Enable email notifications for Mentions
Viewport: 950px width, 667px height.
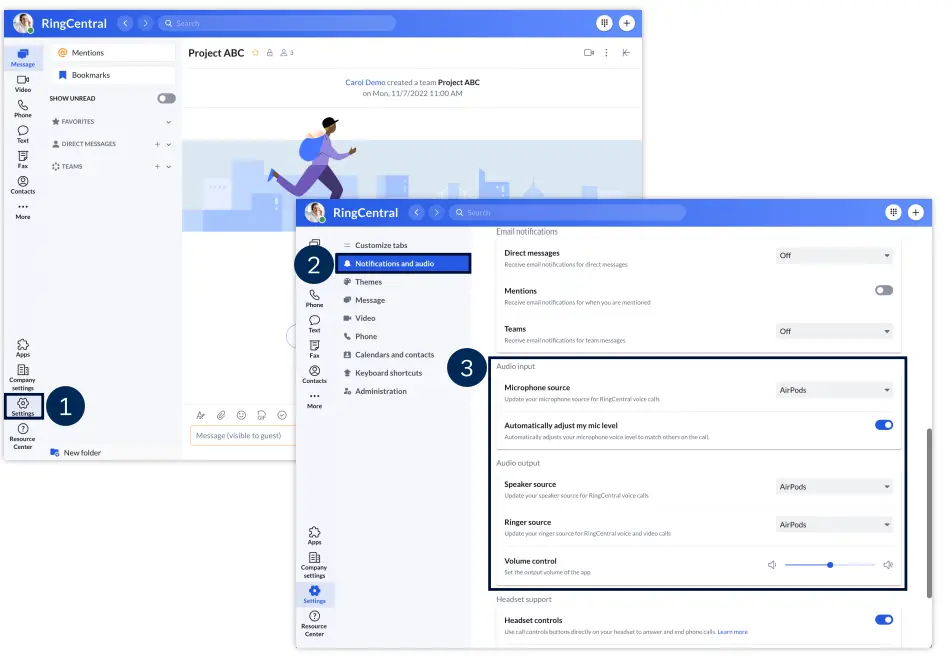[883, 289]
